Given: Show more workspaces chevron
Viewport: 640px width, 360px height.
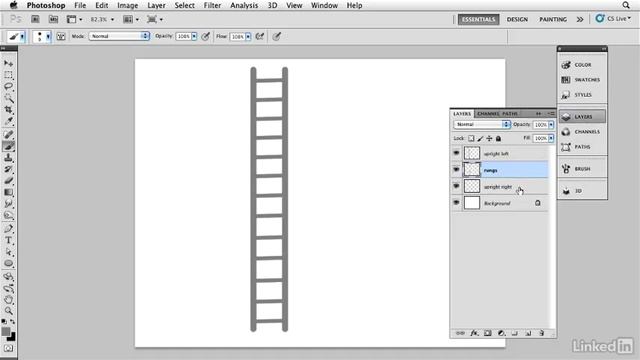Looking at the screenshot, I should coord(580,19).
